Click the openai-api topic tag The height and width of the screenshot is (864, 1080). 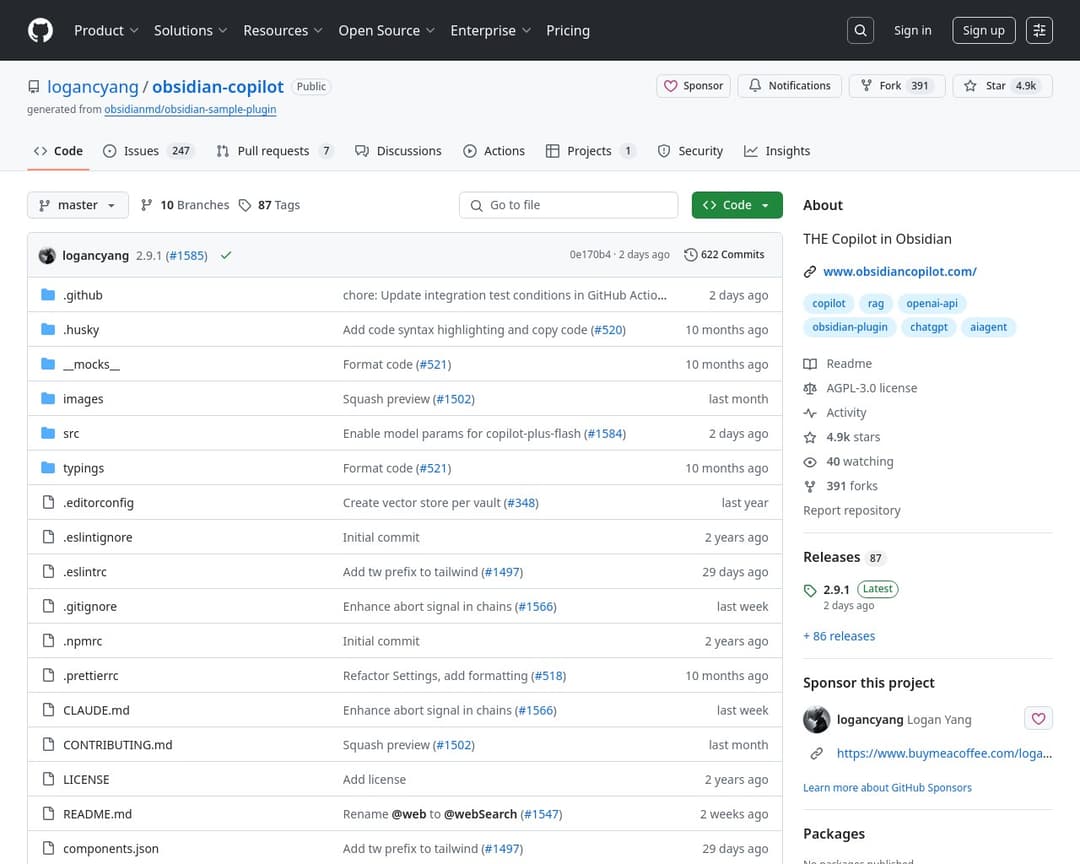(x=932, y=303)
